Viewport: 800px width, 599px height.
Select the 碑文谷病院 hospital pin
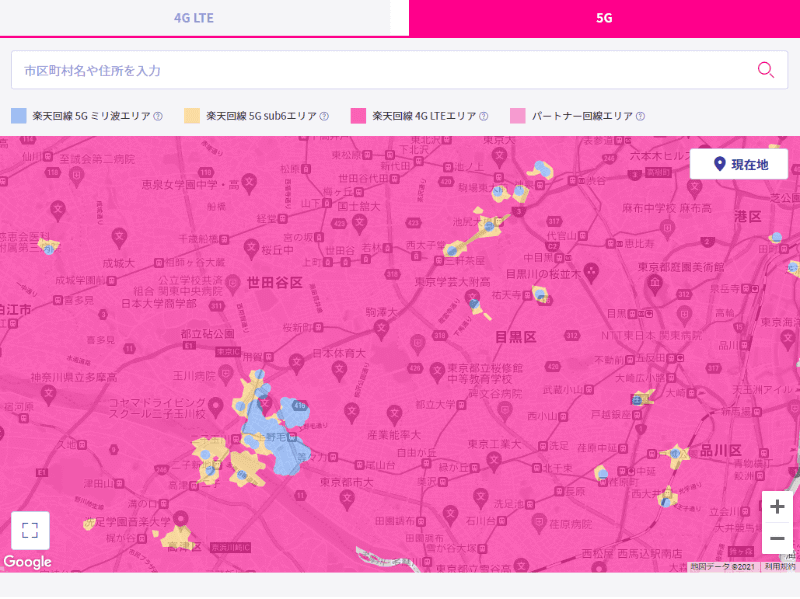505,410
